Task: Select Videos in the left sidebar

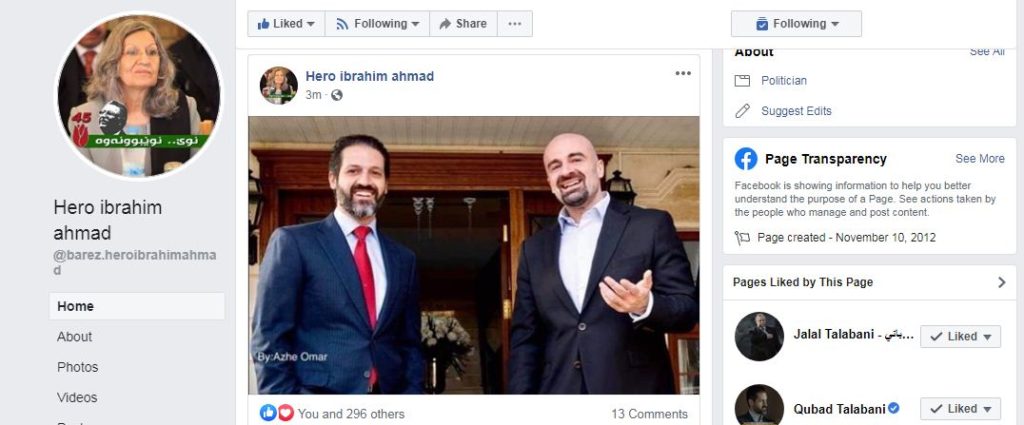Action: pos(77,398)
